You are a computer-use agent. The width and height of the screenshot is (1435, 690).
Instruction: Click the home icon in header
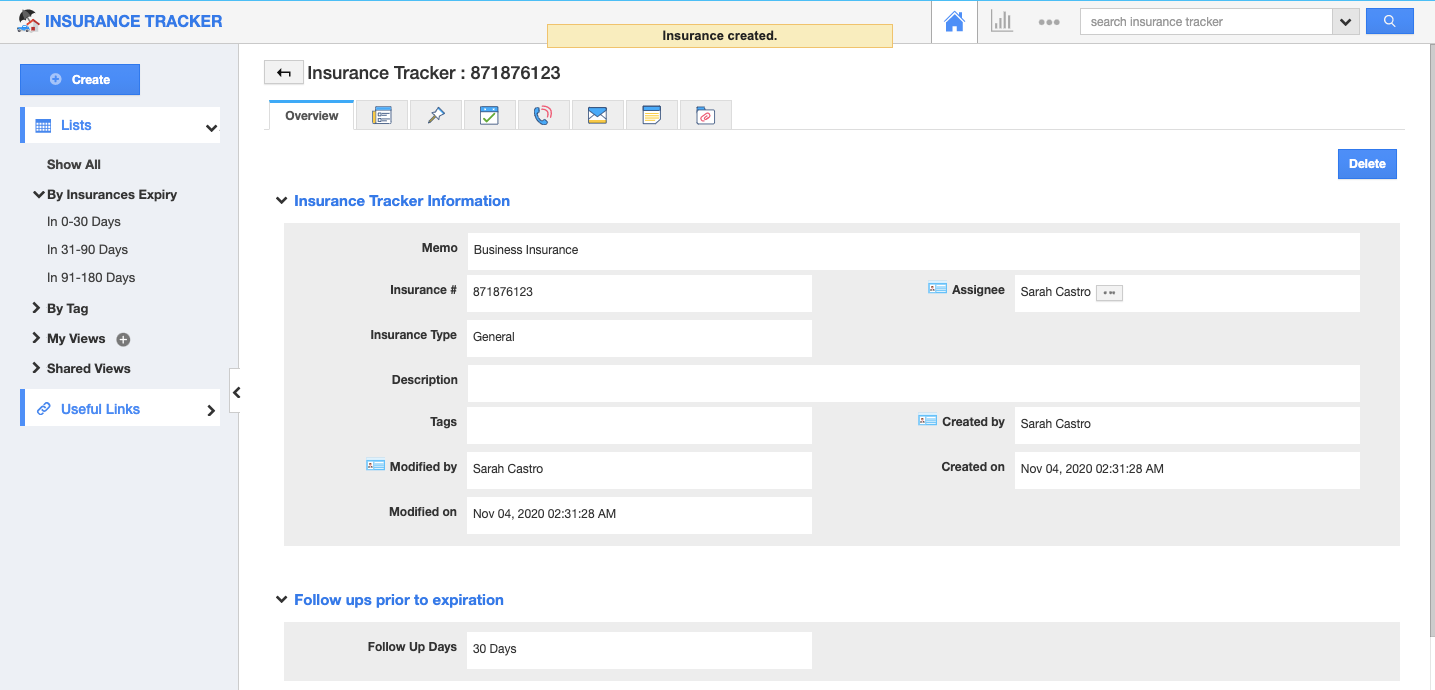(x=954, y=22)
